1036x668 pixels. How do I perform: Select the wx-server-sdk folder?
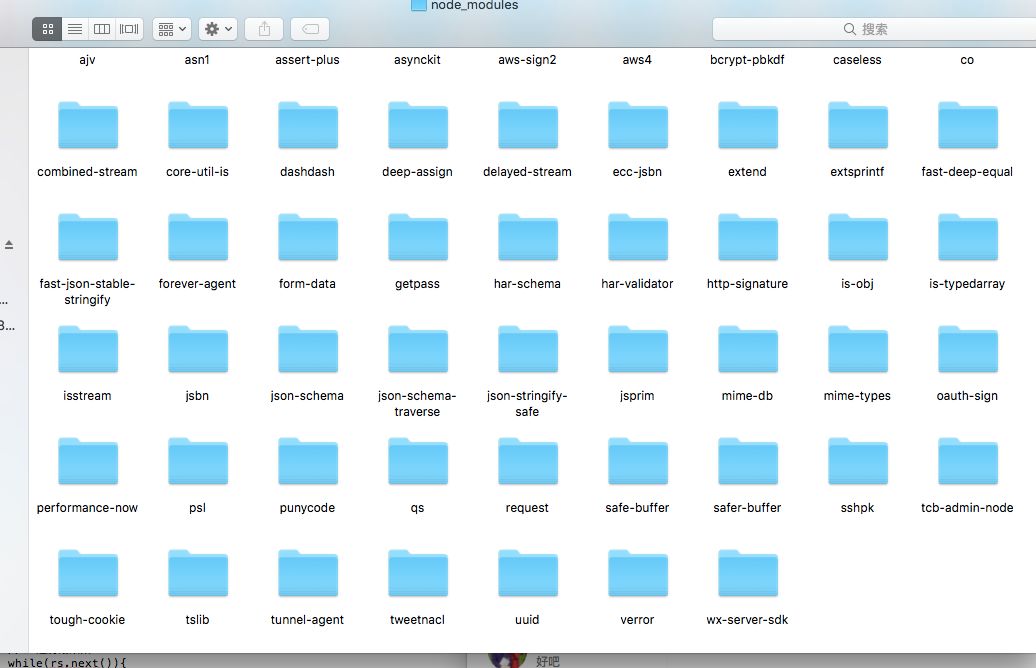[x=748, y=573]
